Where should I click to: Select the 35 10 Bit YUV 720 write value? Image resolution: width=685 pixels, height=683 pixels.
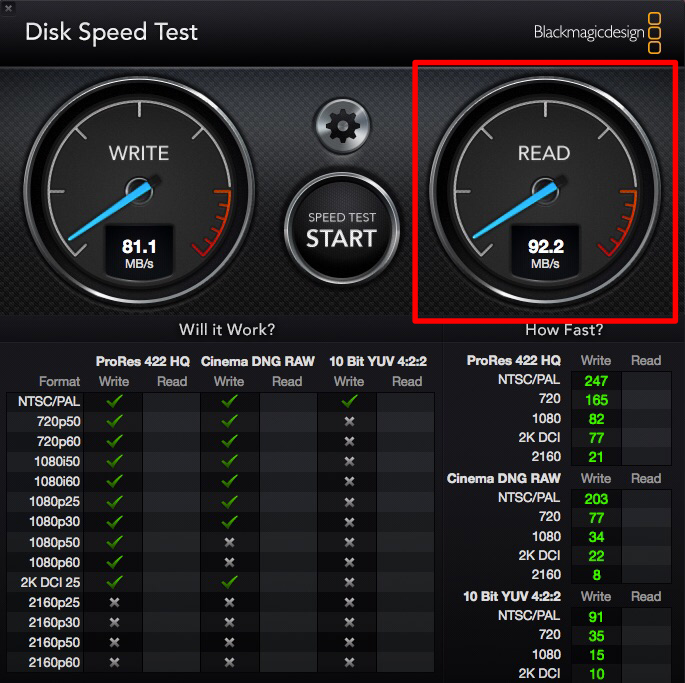pyautogui.click(x=596, y=636)
